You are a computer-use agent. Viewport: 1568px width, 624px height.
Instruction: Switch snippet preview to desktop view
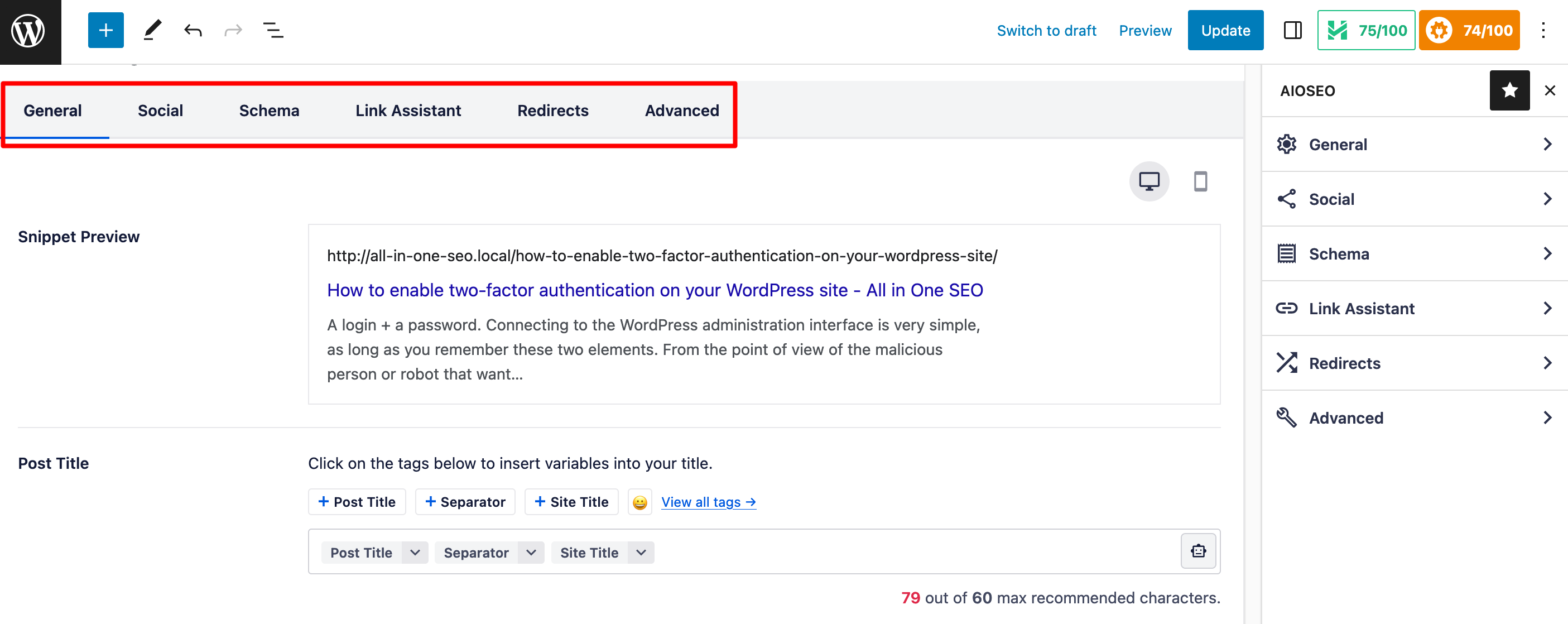(x=1149, y=181)
